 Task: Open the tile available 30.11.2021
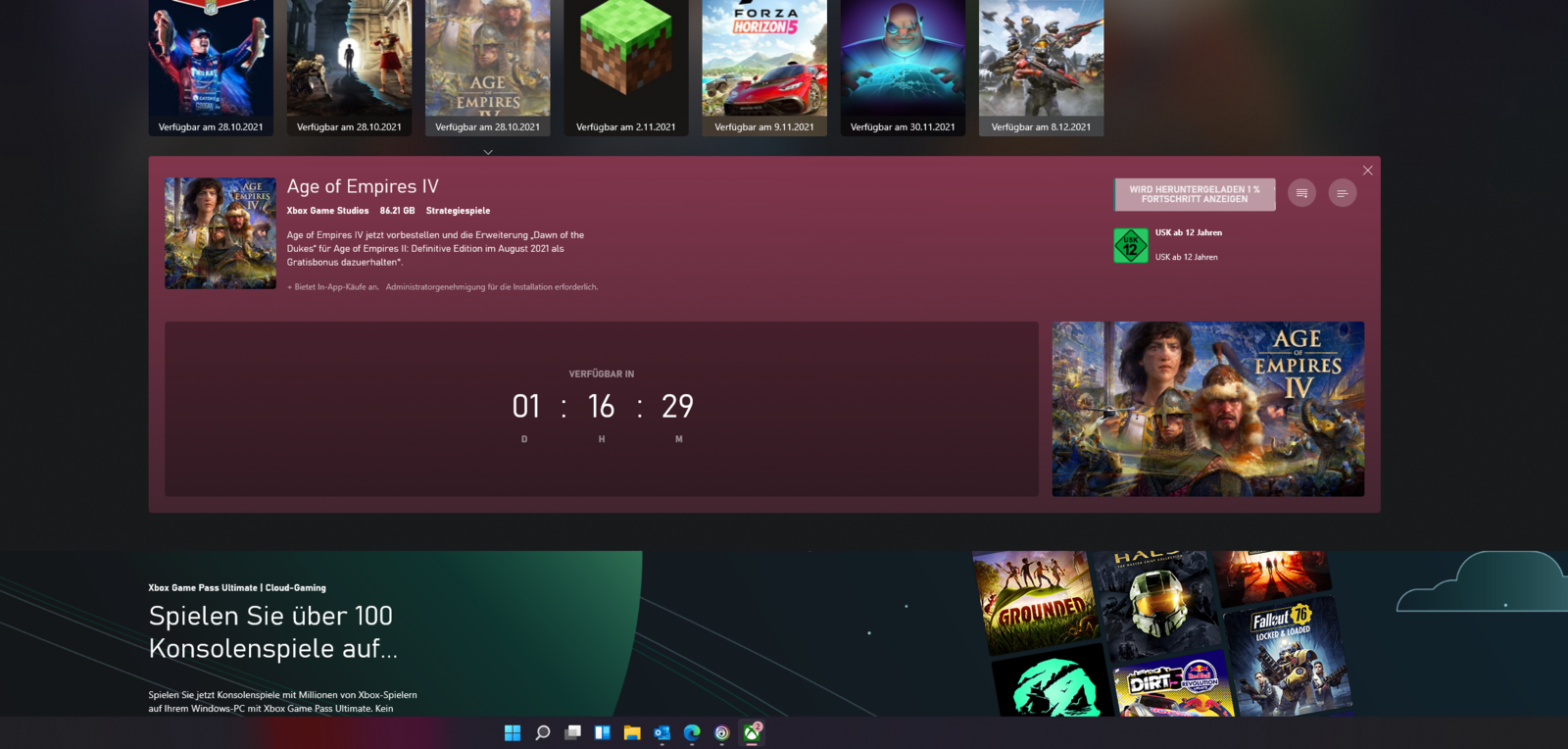pos(903,68)
